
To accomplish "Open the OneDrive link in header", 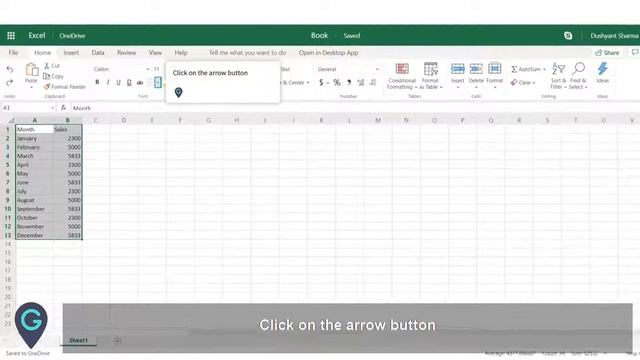I will click(x=72, y=36).
